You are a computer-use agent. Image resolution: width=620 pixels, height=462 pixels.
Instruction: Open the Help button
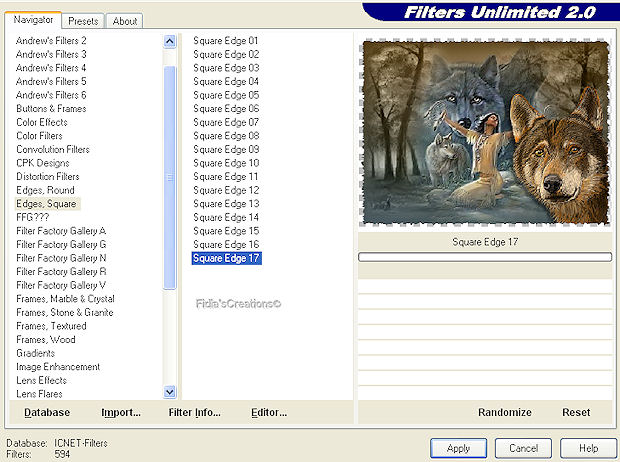[588, 448]
